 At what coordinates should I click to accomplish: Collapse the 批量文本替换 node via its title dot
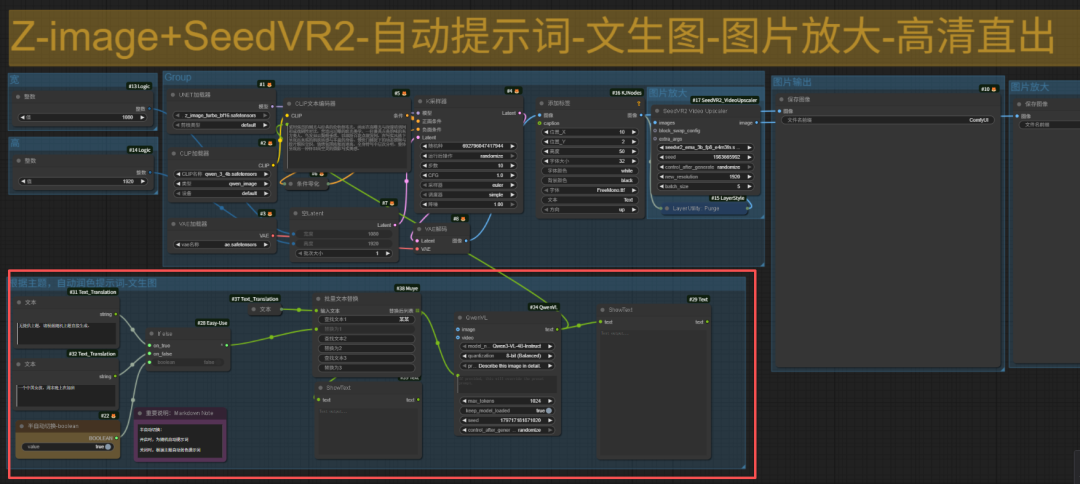click(x=318, y=299)
